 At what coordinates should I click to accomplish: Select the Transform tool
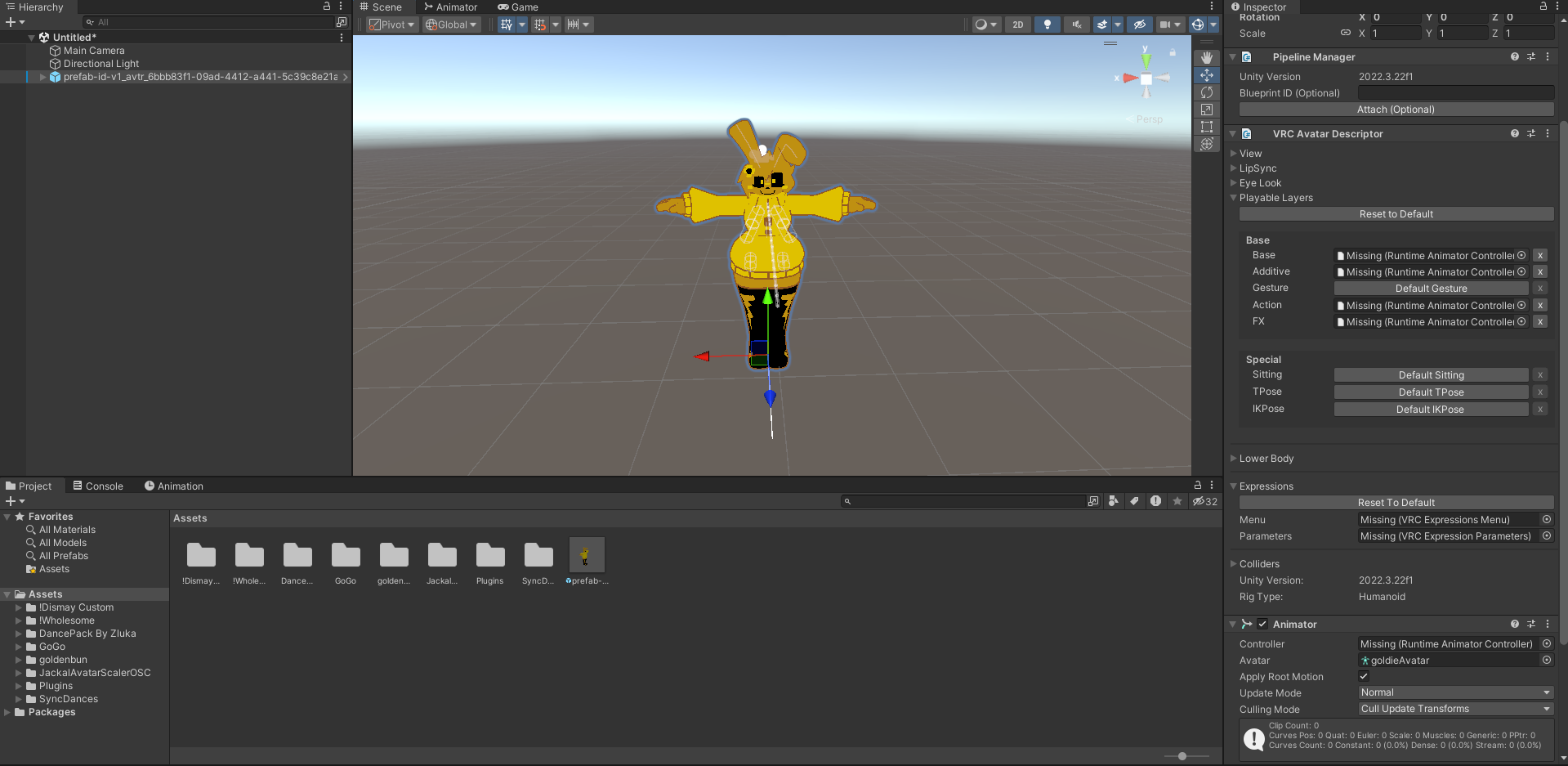(1207, 144)
